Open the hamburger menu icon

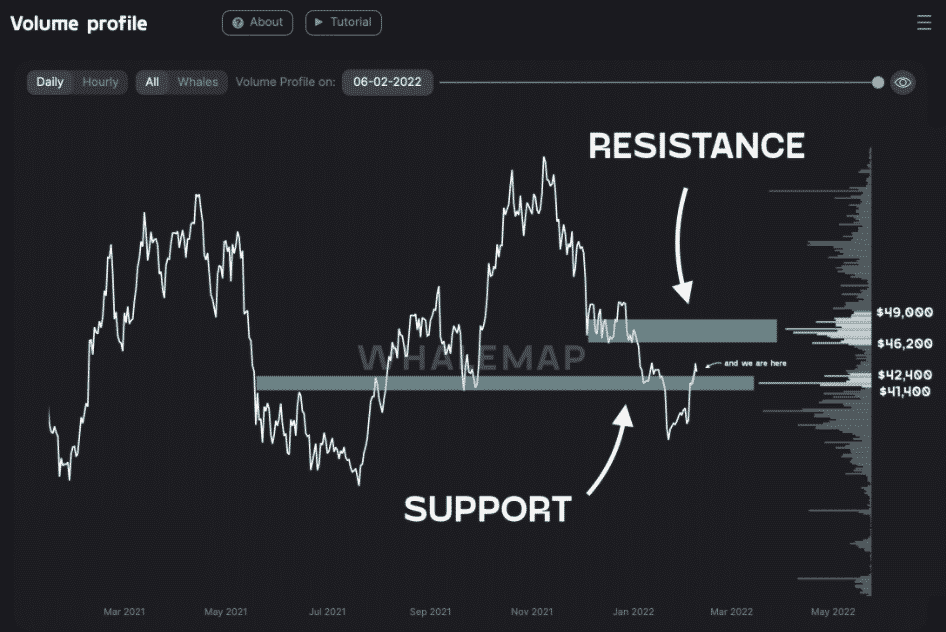923,22
